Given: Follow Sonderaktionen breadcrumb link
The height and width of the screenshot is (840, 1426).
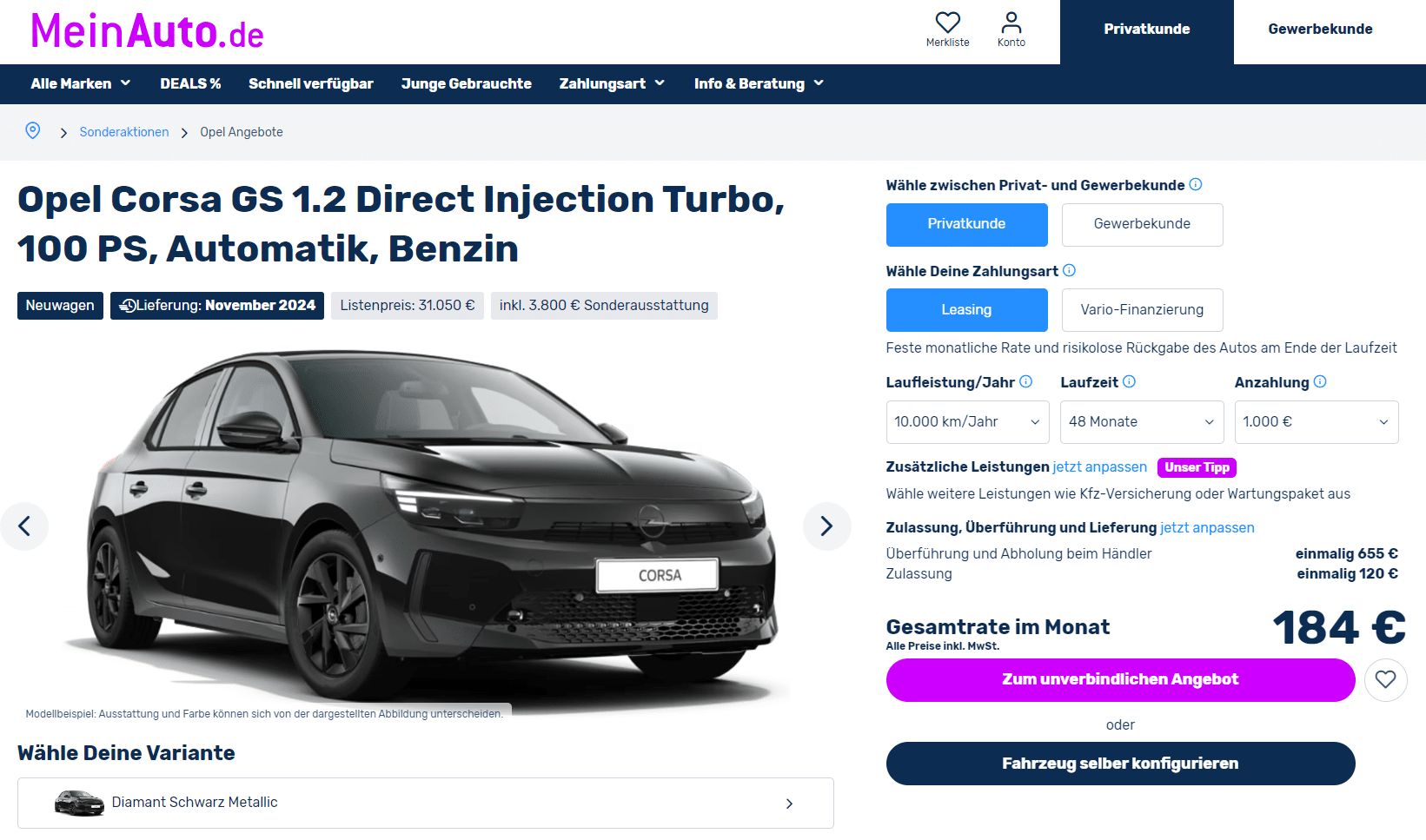Looking at the screenshot, I should coord(124,132).
